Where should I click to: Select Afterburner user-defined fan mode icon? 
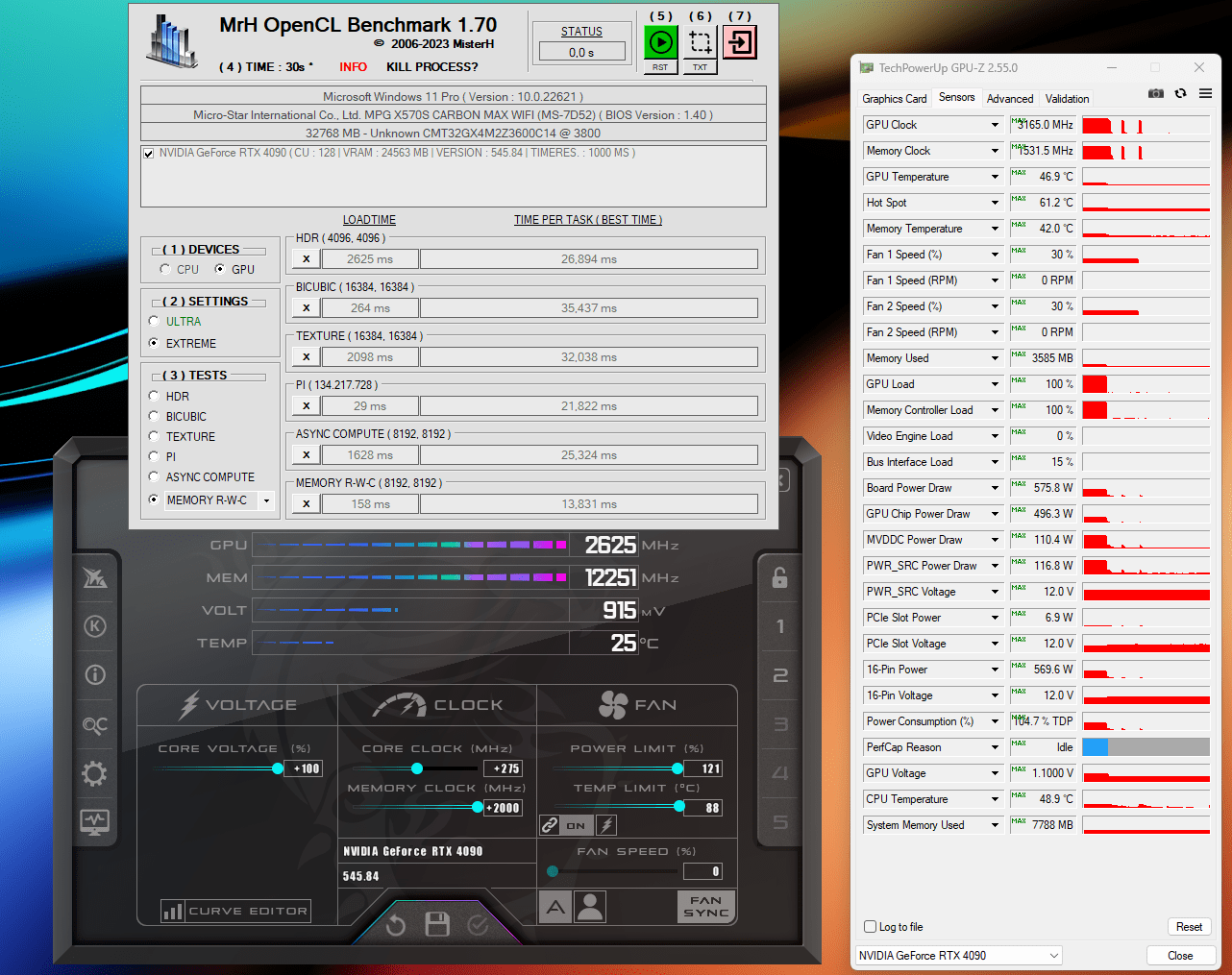click(591, 907)
